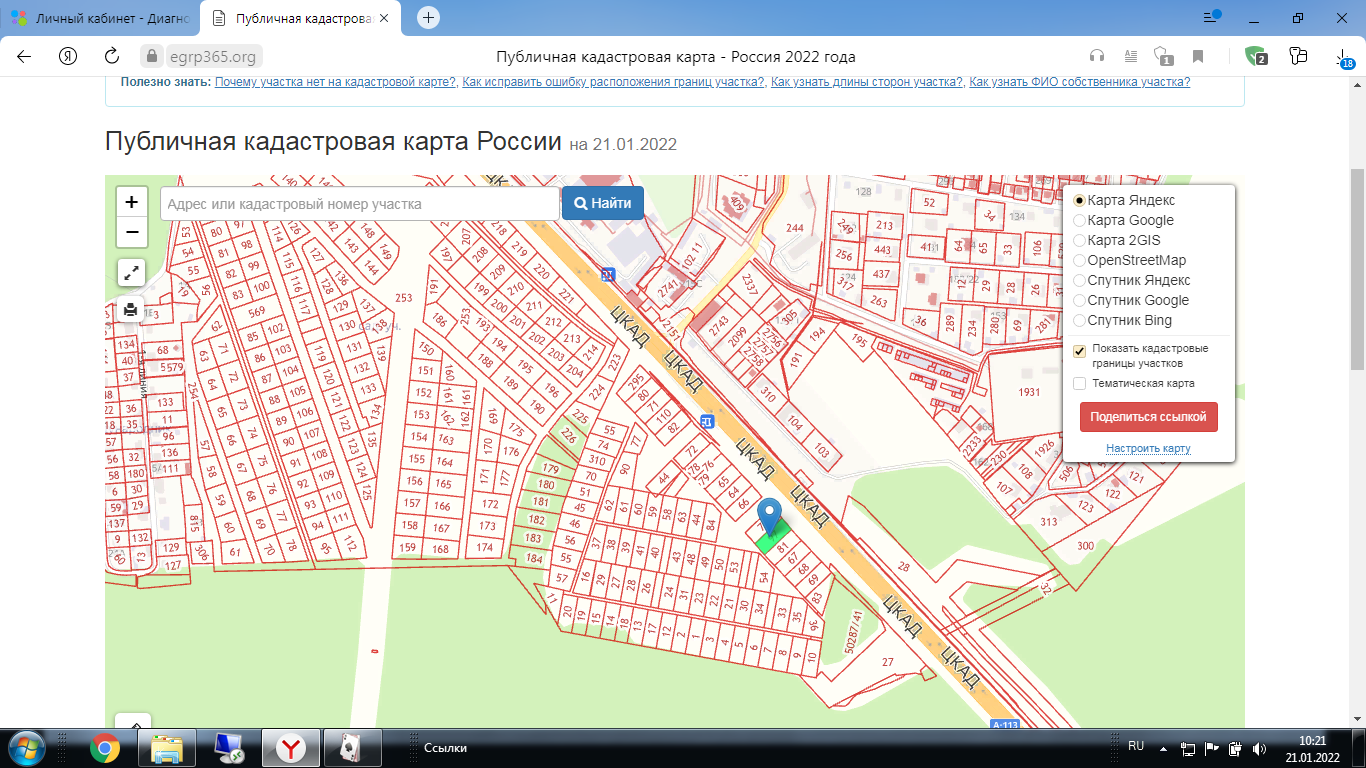Open Protect shield icon with badge 1
1366x768 pixels.
[1163, 56]
